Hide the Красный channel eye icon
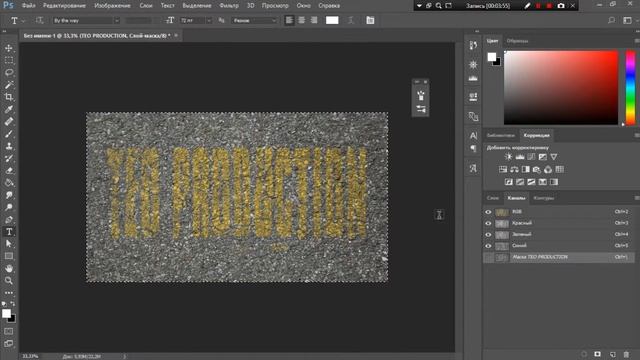 pyautogui.click(x=488, y=224)
